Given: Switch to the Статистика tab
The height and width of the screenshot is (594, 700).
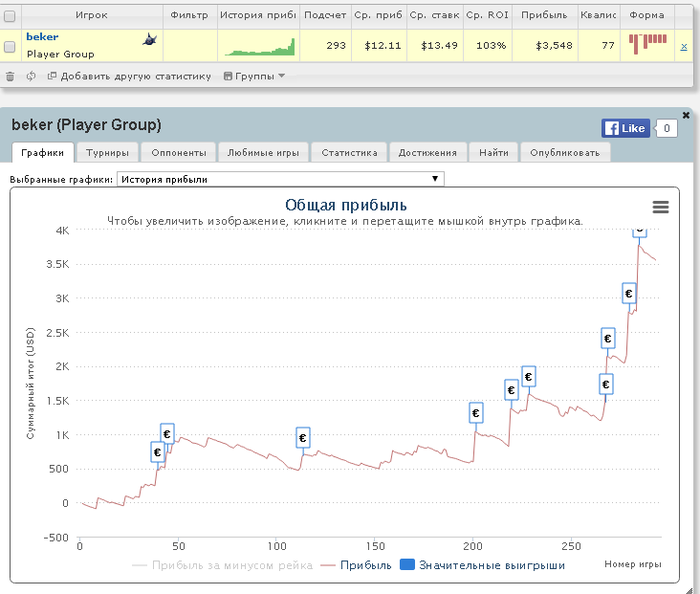Looking at the screenshot, I should pos(349,153).
